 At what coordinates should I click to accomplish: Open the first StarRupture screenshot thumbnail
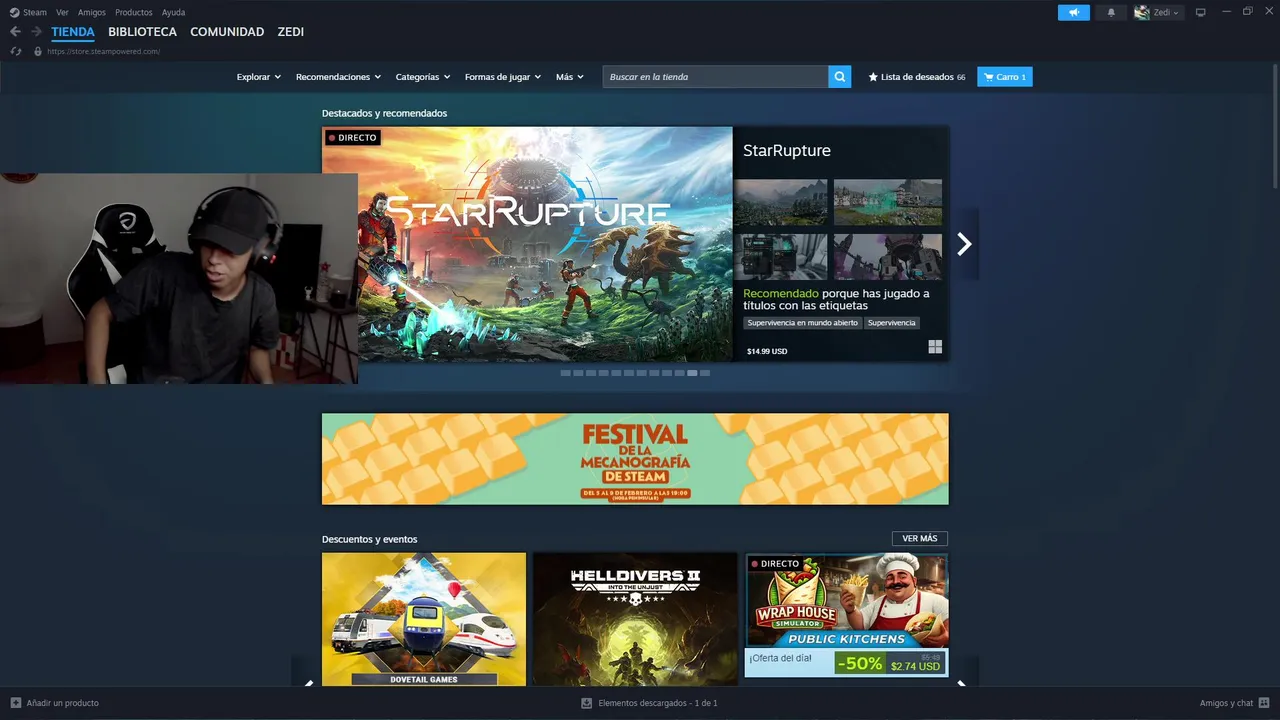point(781,203)
